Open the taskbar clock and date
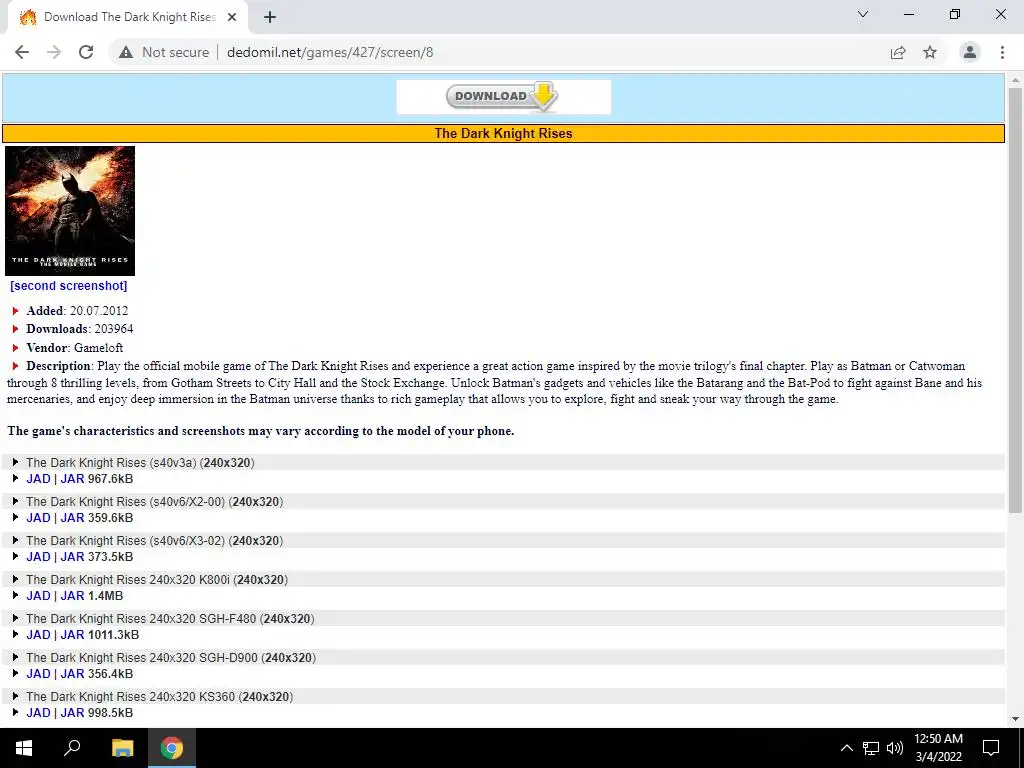The height and width of the screenshot is (768, 1024). click(938, 748)
